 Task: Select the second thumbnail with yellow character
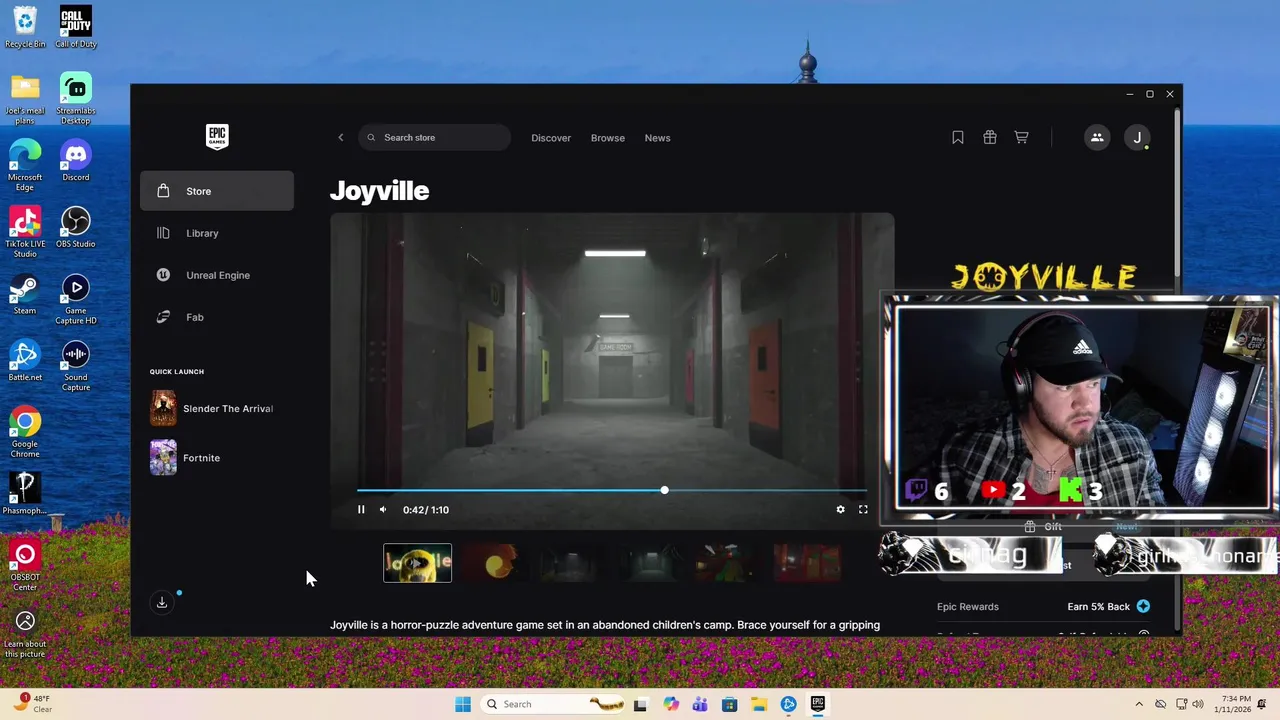(x=496, y=563)
